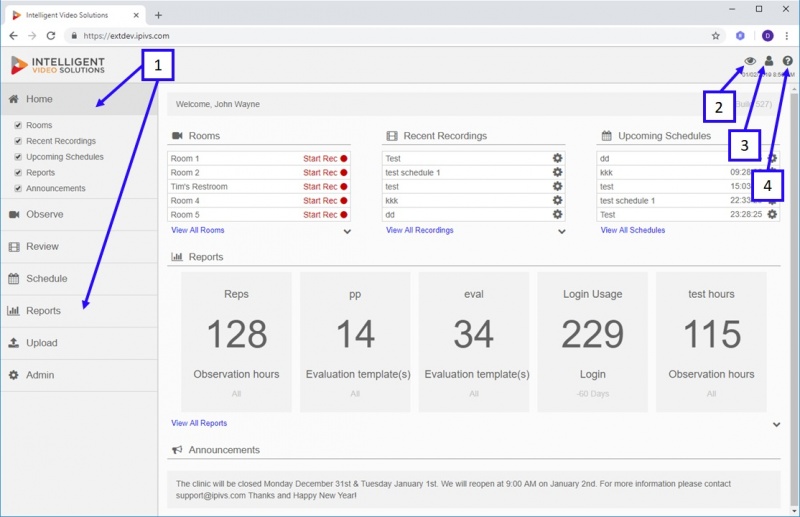Viewport: 800px width, 517px height.
Task: Toggle the Announcements checkbox
Action: (18, 188)
